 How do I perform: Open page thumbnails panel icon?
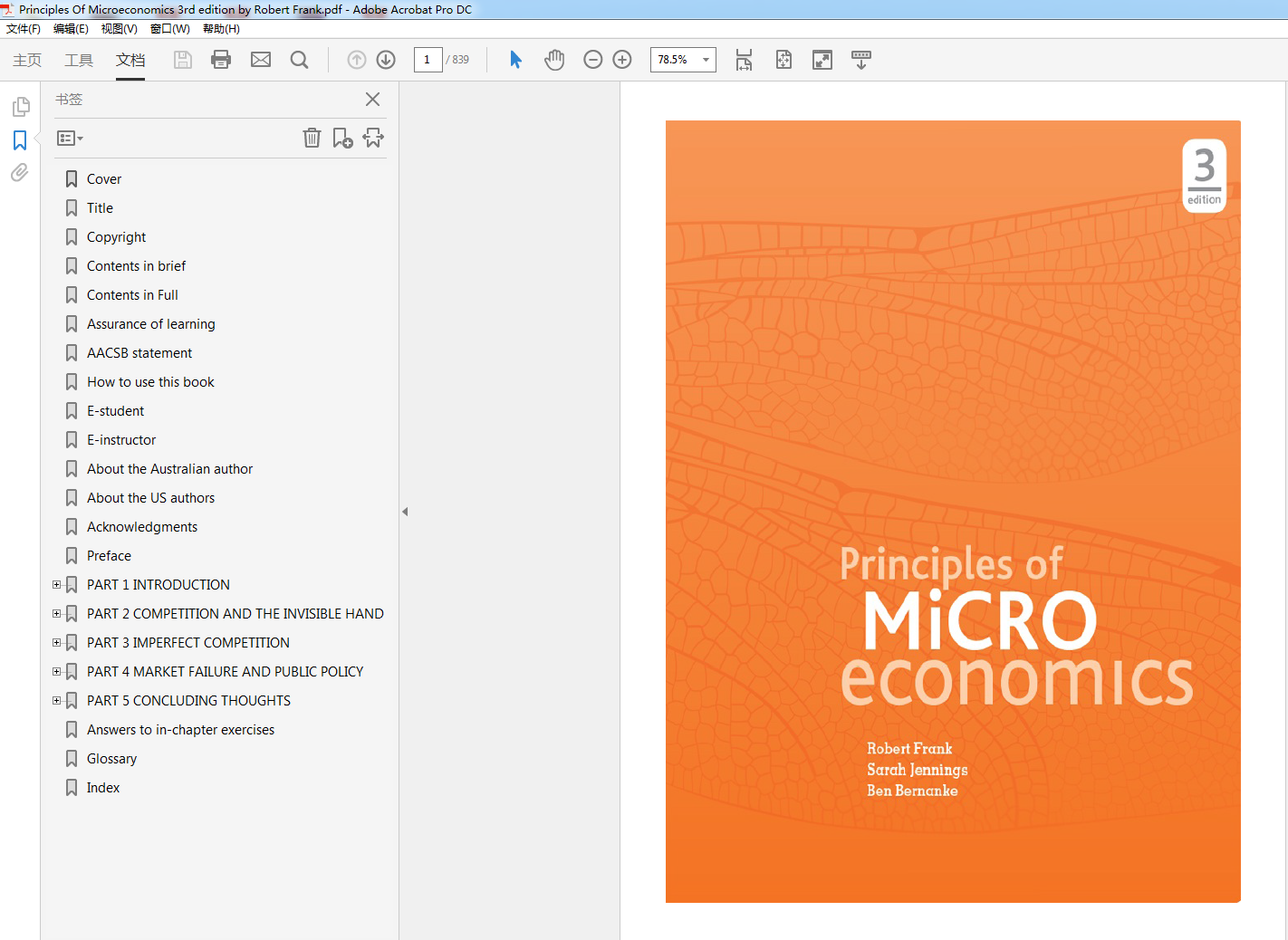[x=21, y=107]
